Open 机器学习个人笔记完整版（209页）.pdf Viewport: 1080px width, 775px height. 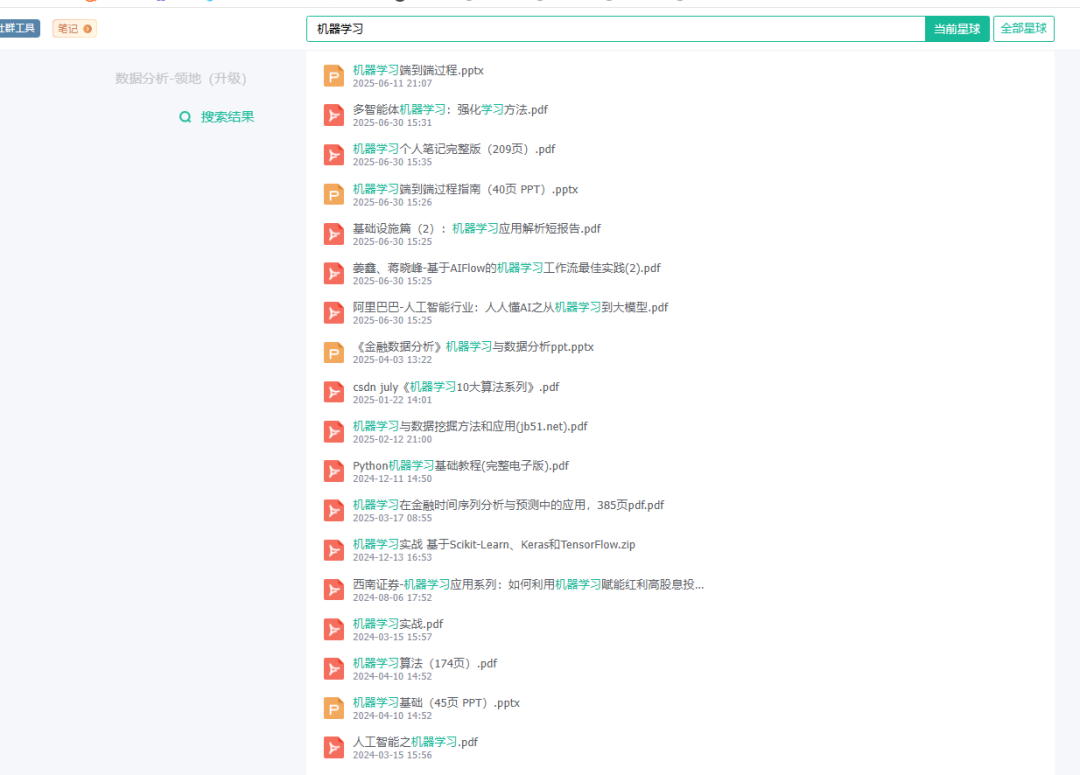coord(454,149)
